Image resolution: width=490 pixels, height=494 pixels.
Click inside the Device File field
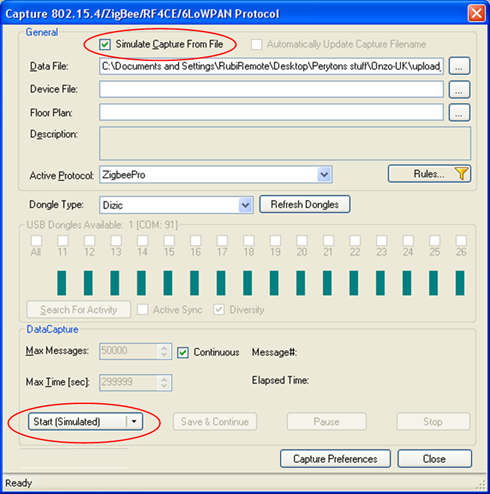[271, 89]
